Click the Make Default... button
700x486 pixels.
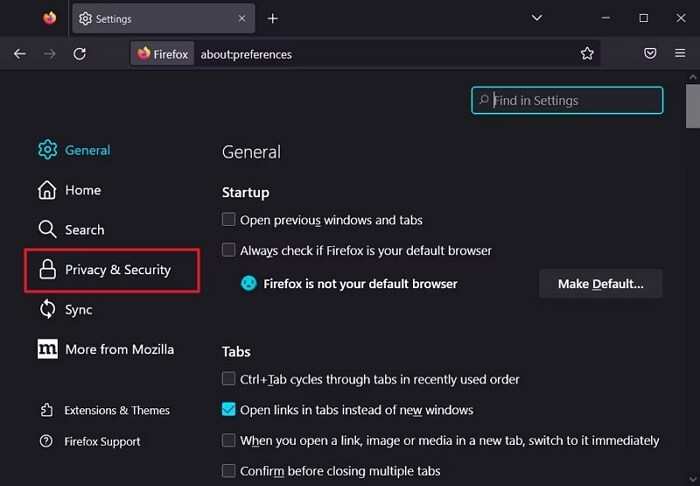600,283
